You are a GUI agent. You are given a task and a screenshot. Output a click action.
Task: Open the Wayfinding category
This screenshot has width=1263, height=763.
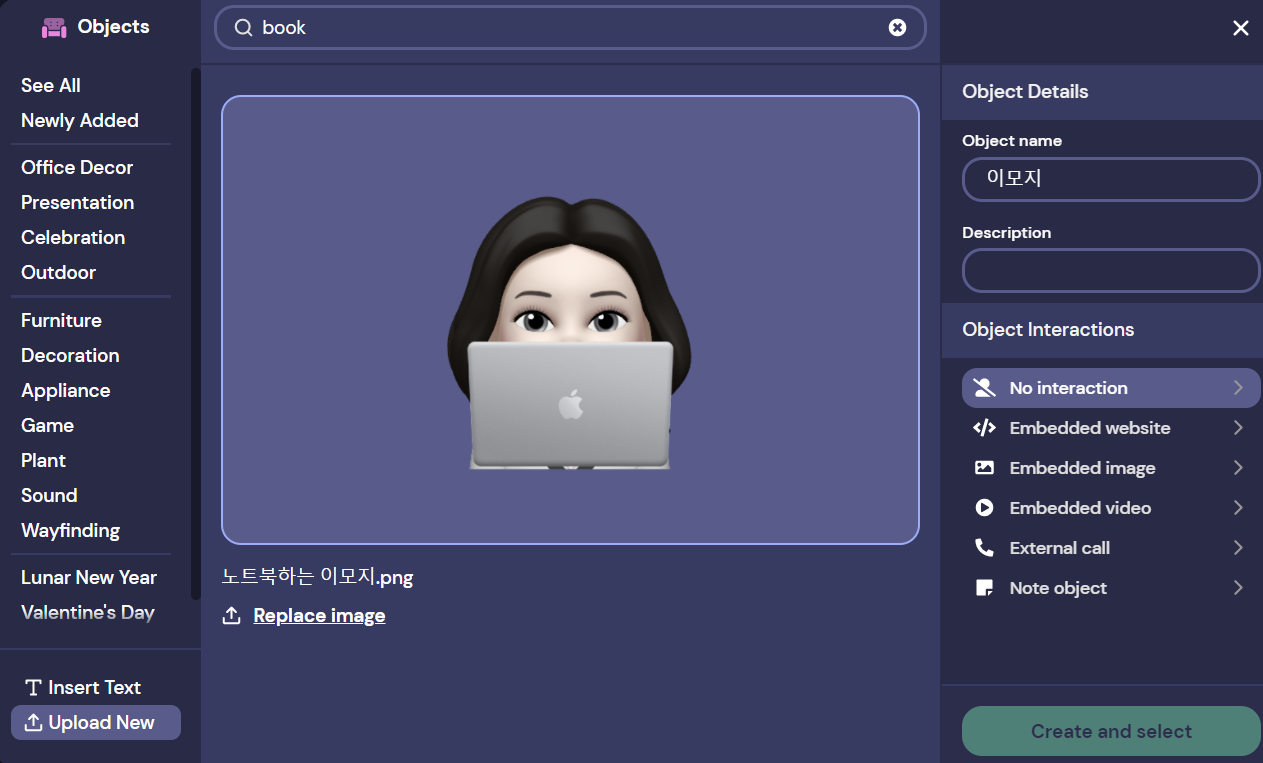point(70,530)
